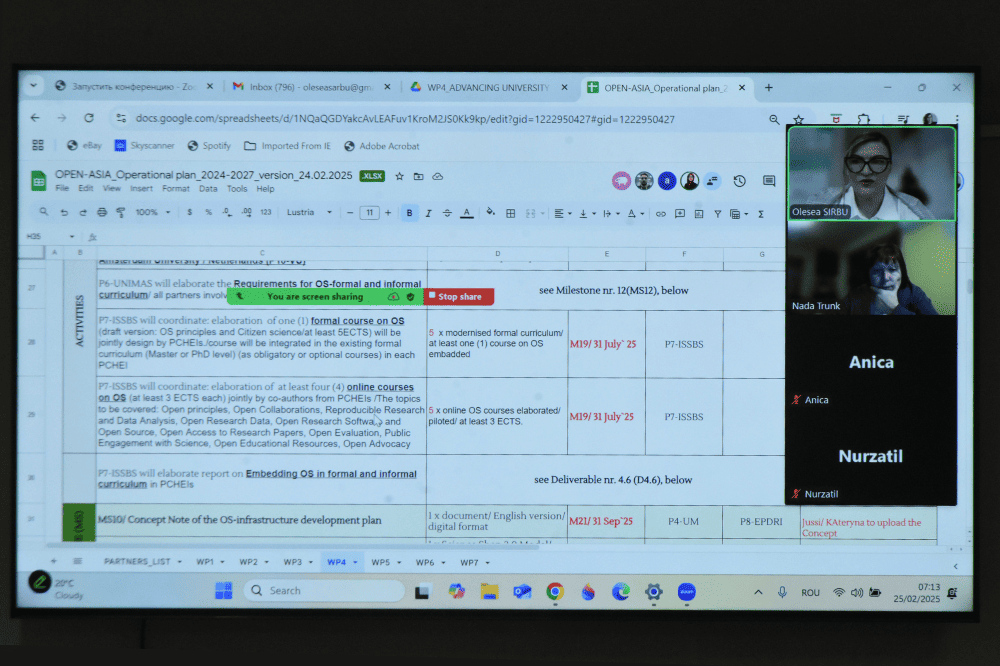Image resolution: width=1000 pixels, height=666 pixels.
Task: Open the File menu
Action: 62,189
